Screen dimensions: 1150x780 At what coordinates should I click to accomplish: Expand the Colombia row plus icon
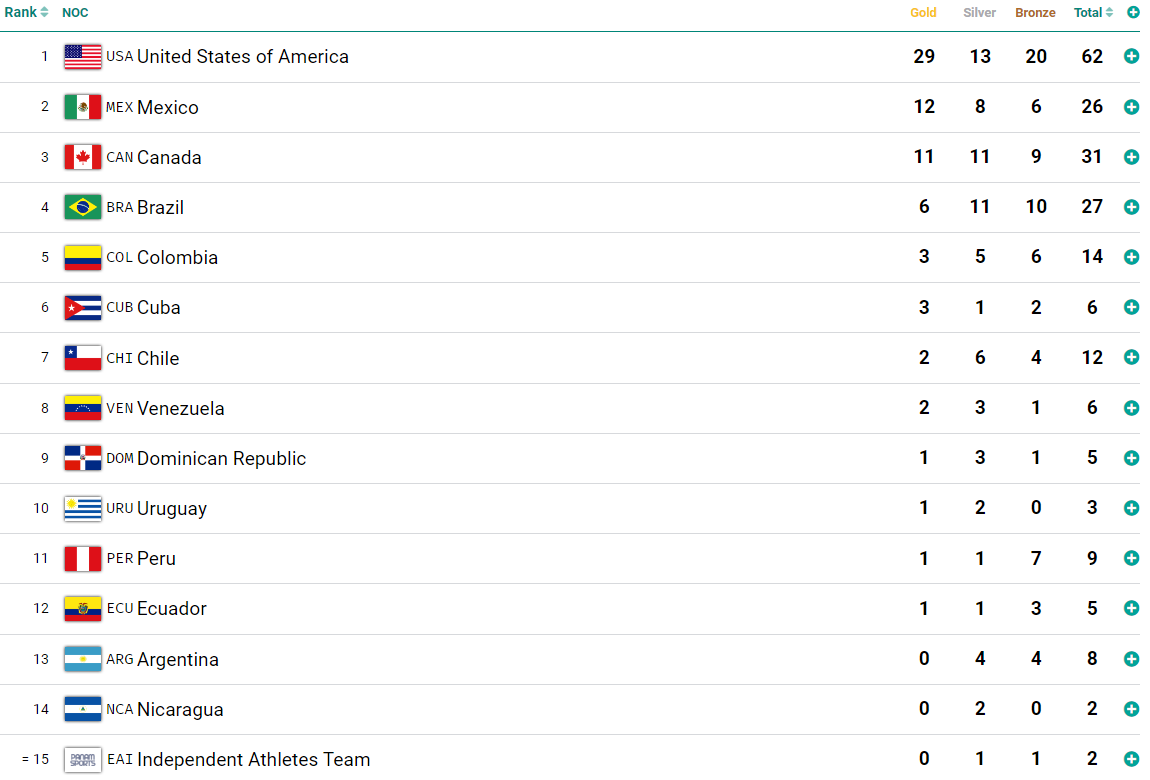click(x=1131, y=257)
